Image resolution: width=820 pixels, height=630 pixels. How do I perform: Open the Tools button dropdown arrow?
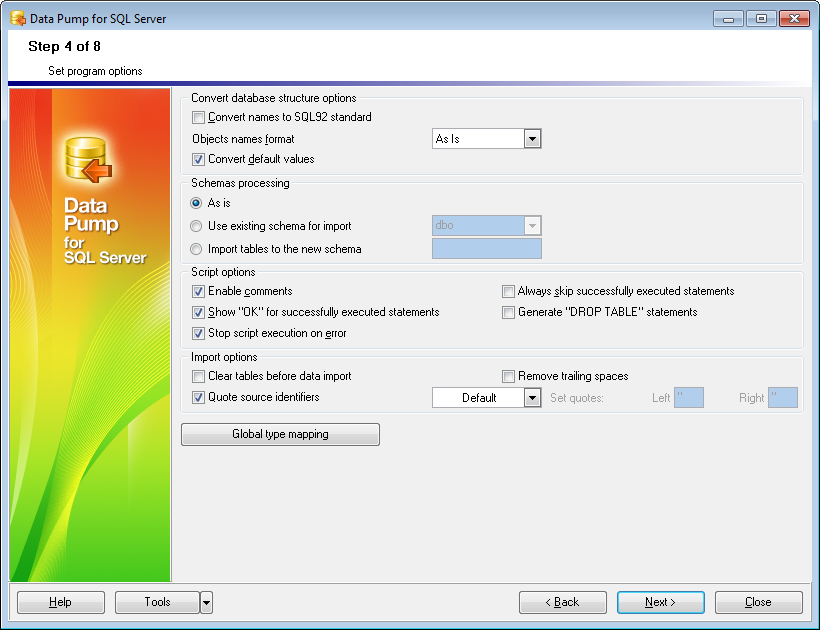[206, 602]
